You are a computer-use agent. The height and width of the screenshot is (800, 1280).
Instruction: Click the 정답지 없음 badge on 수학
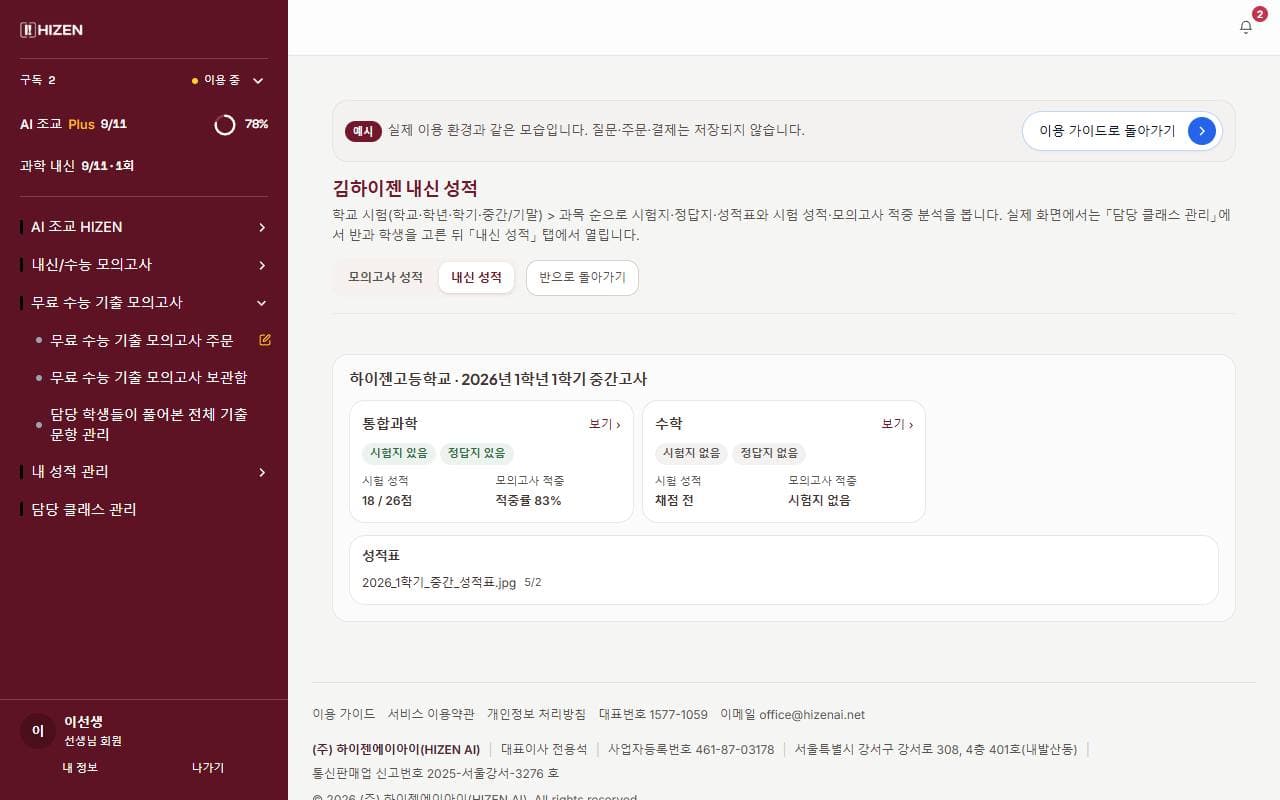(x=769, y=453)
